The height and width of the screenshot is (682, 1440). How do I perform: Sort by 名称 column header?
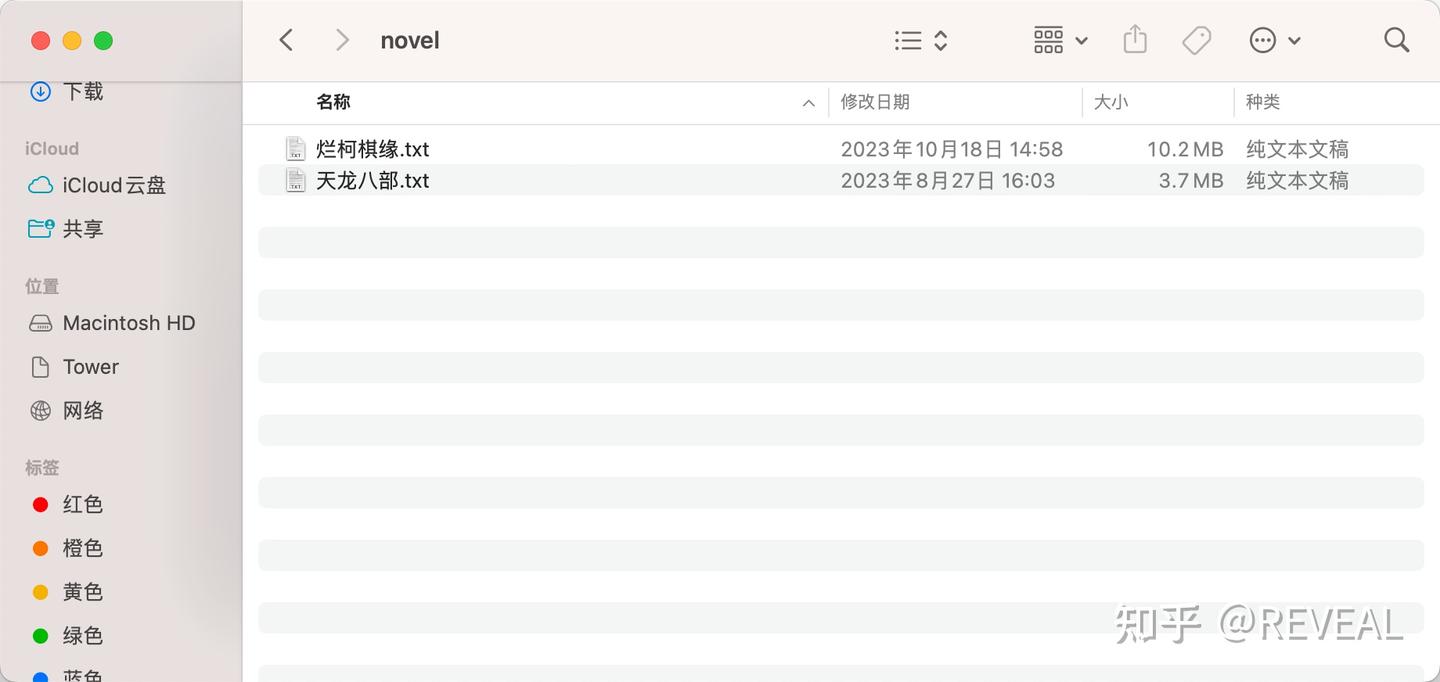(333, 102)
